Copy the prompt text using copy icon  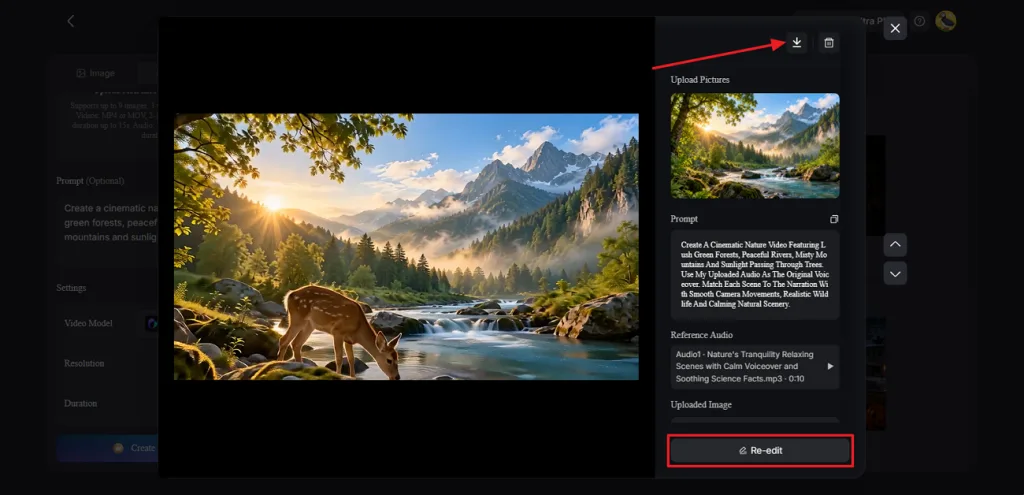click(834, 219)
